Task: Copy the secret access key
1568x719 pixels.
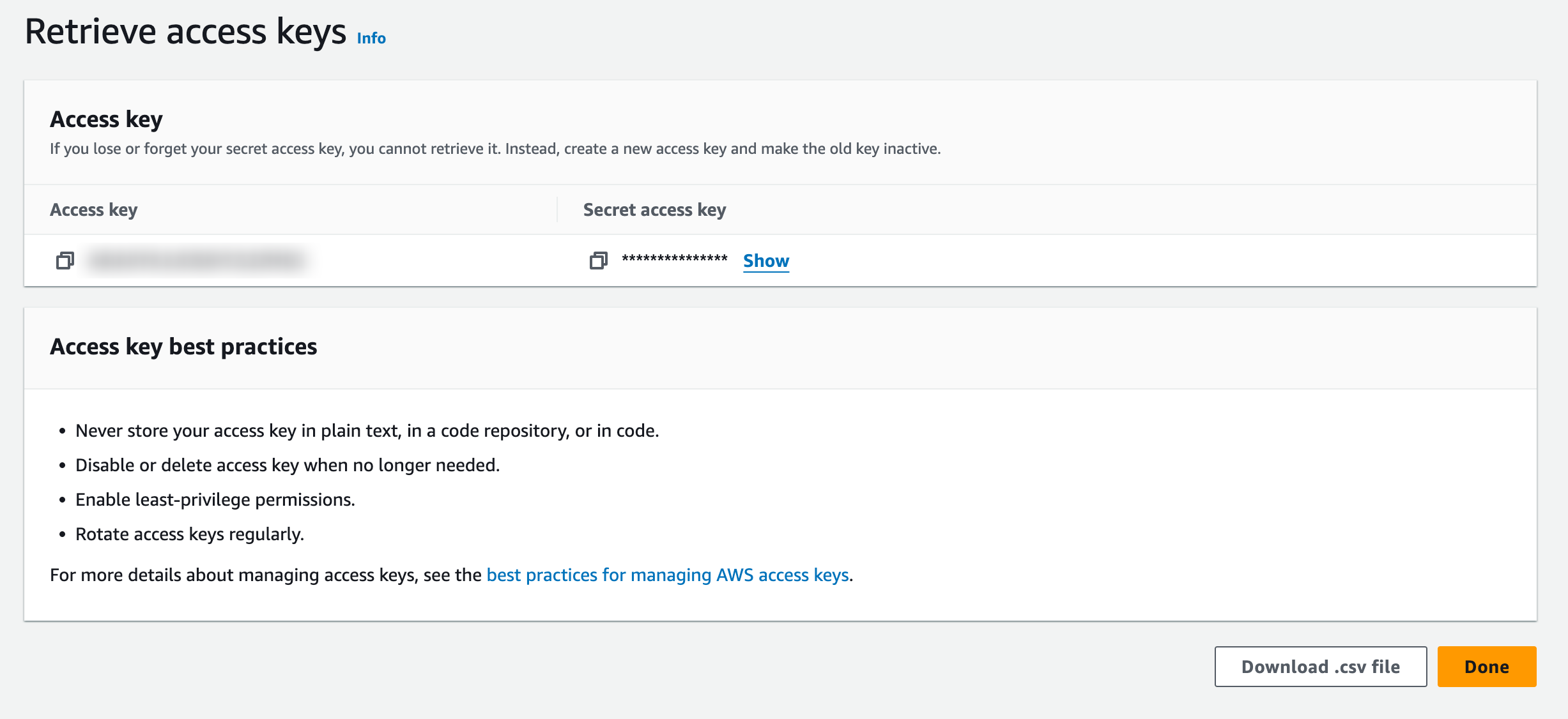Action: 598,261
